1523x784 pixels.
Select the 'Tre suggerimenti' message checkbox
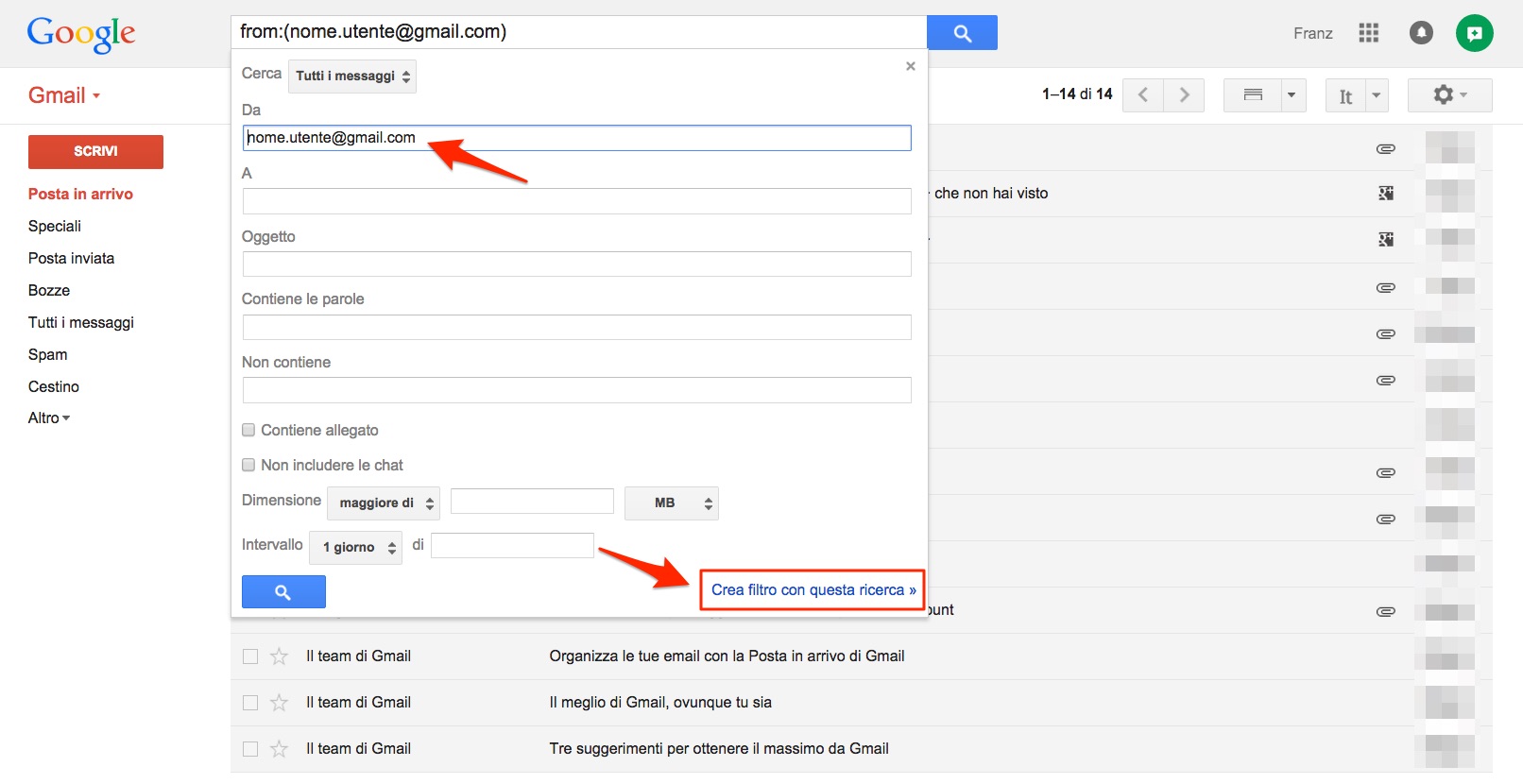[x=250, y=749]
